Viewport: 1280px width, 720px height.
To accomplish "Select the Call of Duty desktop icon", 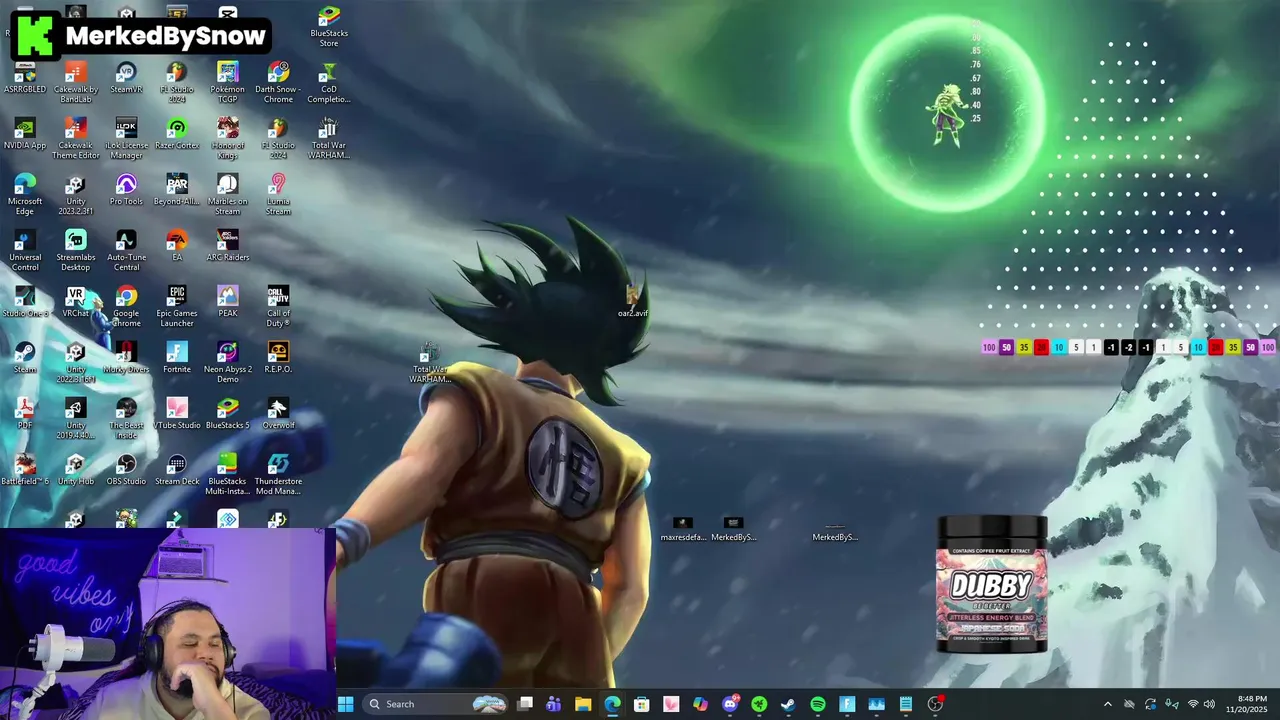I will tap(278, 307).
